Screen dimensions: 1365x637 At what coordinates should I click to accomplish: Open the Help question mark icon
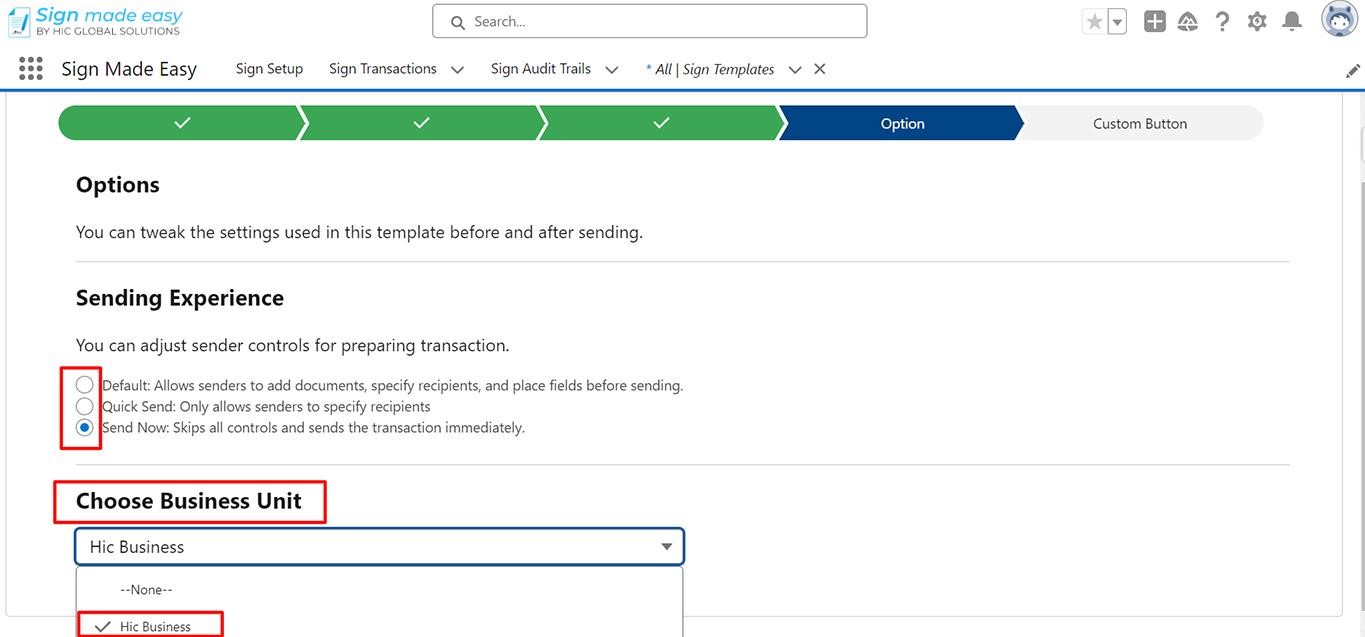pyautogui.click(x=1222, y=21)
